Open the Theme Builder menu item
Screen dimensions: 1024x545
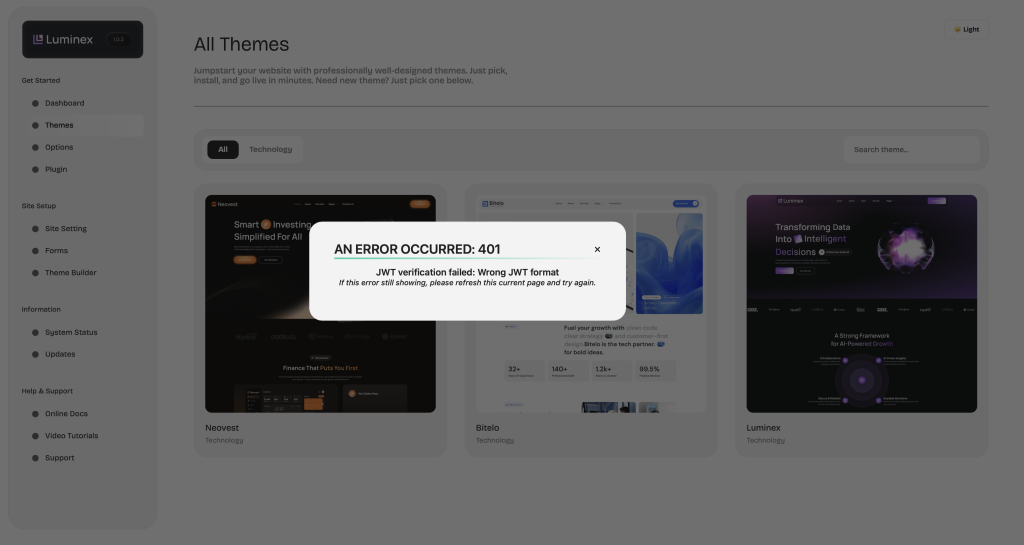[70, 272]
